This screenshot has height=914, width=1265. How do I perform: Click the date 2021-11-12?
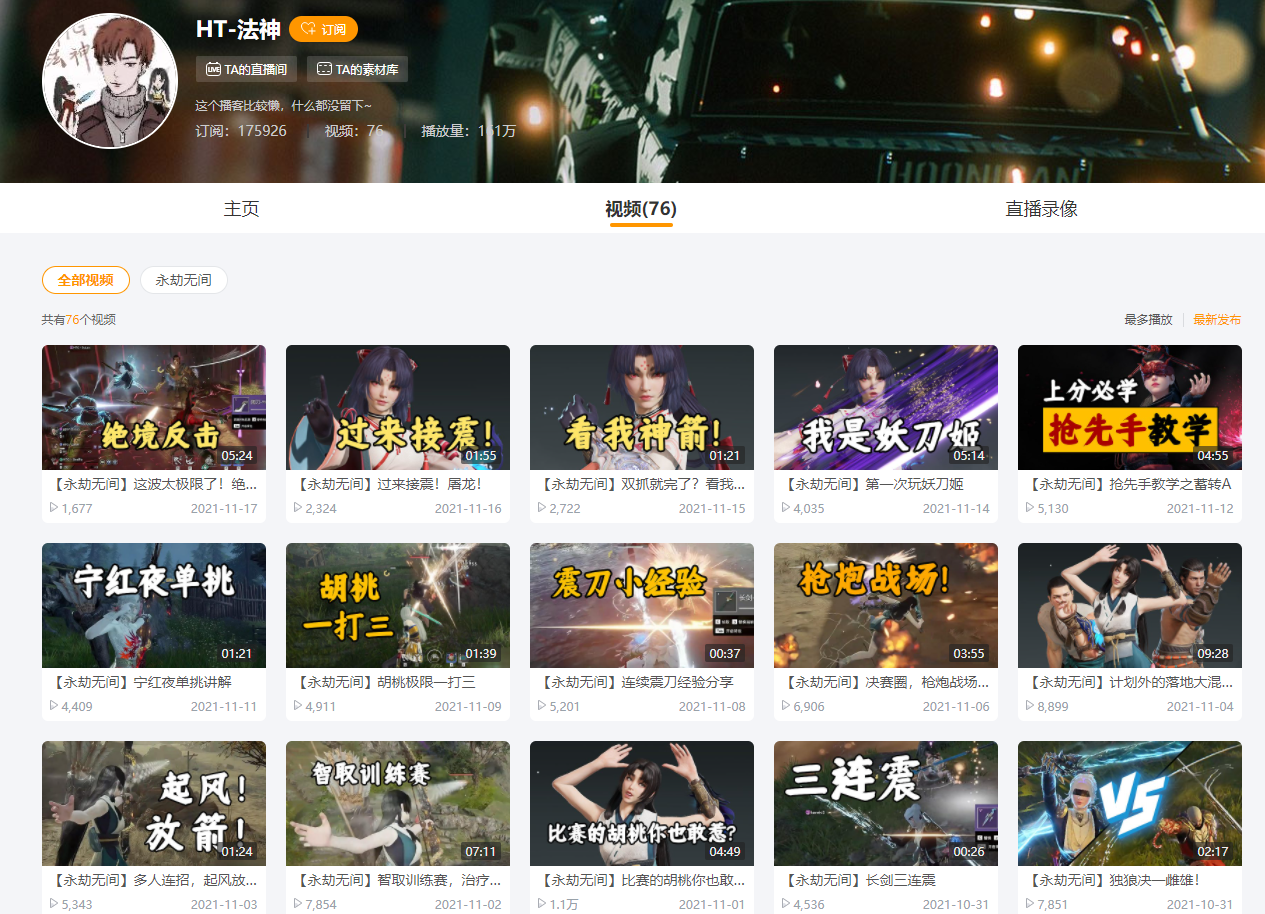coord(1200,508)
